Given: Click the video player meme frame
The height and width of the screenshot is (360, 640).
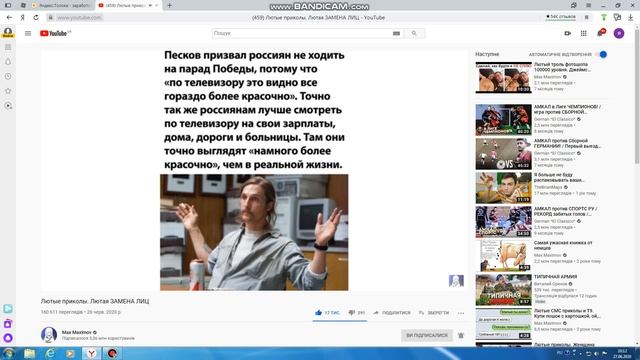Looking at the screenshot, I should tap(254, 171).
